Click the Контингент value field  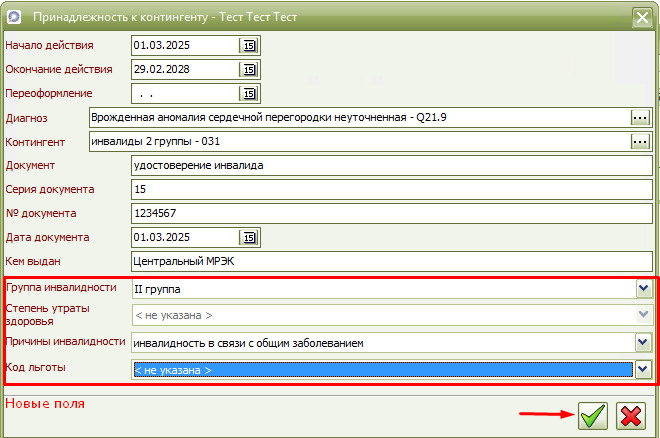(357, 142)
